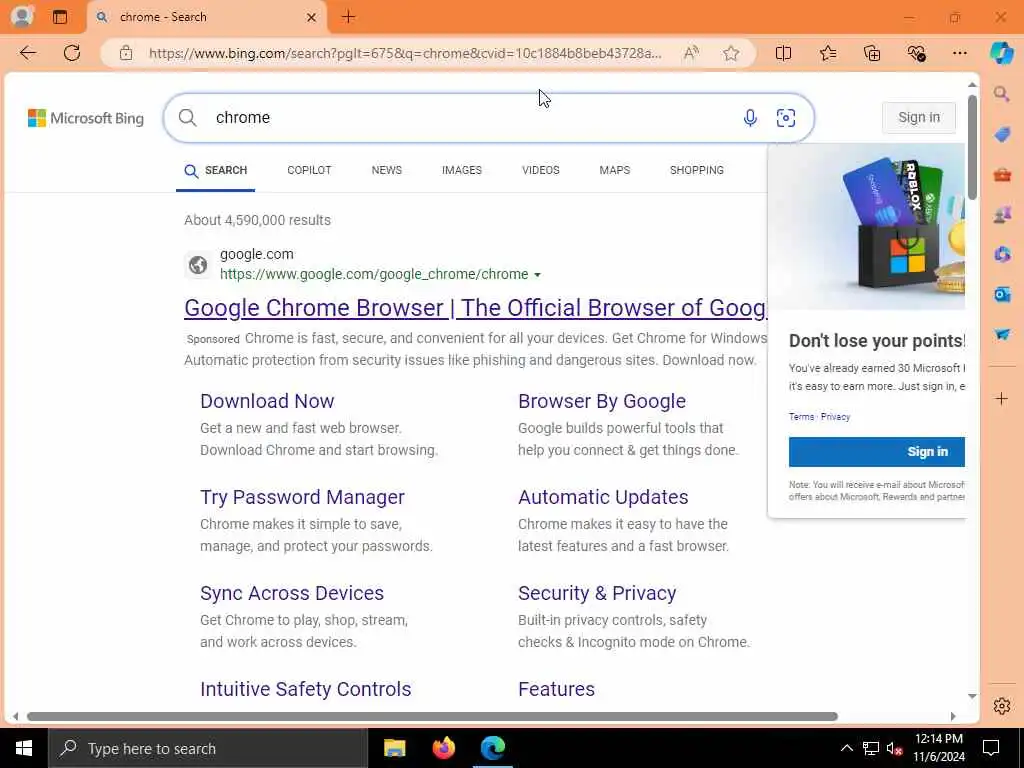
Task: Click scroll down arrow of page scrollbar
Action: tap(972, 696)
